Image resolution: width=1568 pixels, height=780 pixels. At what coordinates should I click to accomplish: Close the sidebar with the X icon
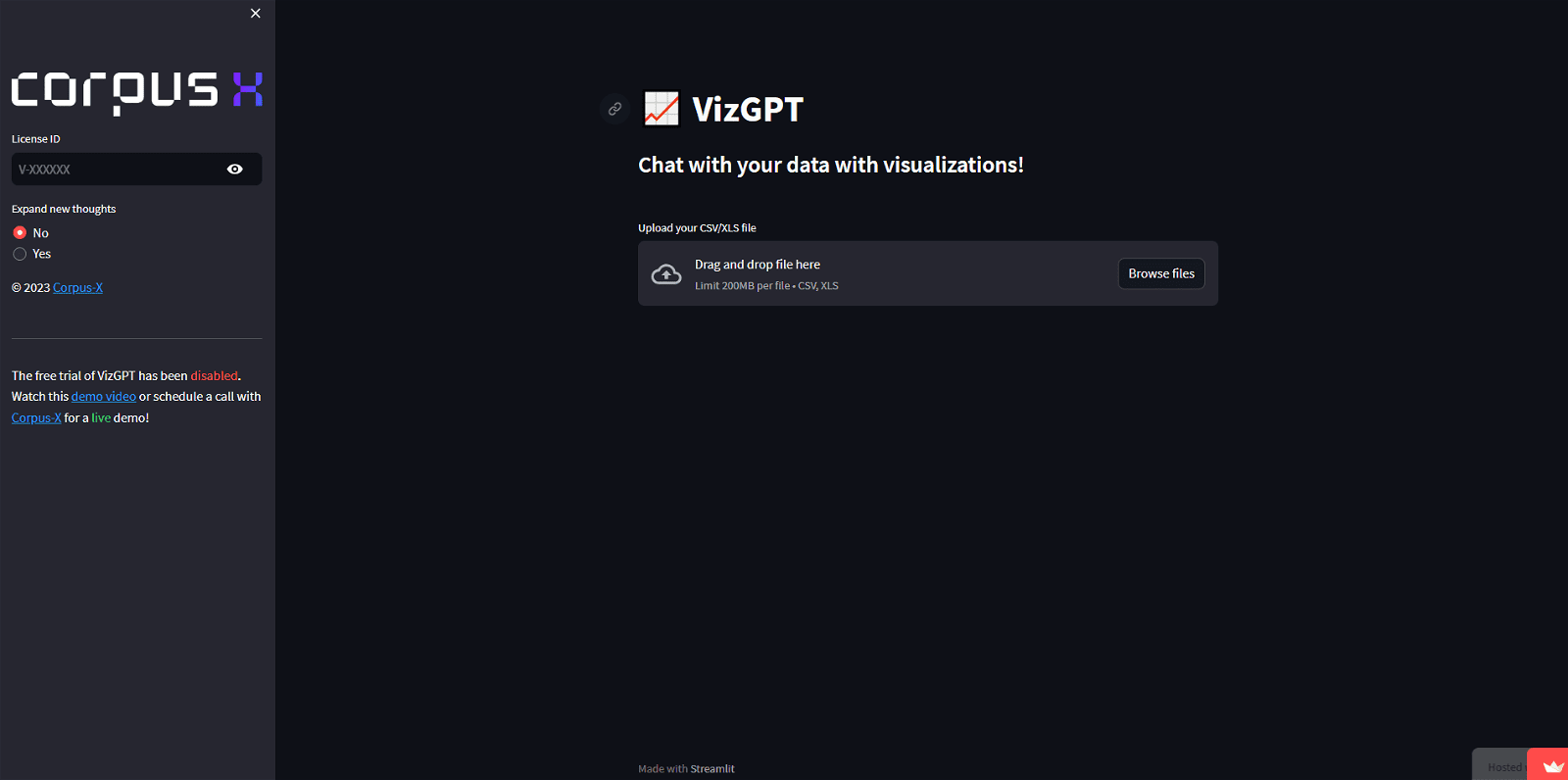pos(255,13)
